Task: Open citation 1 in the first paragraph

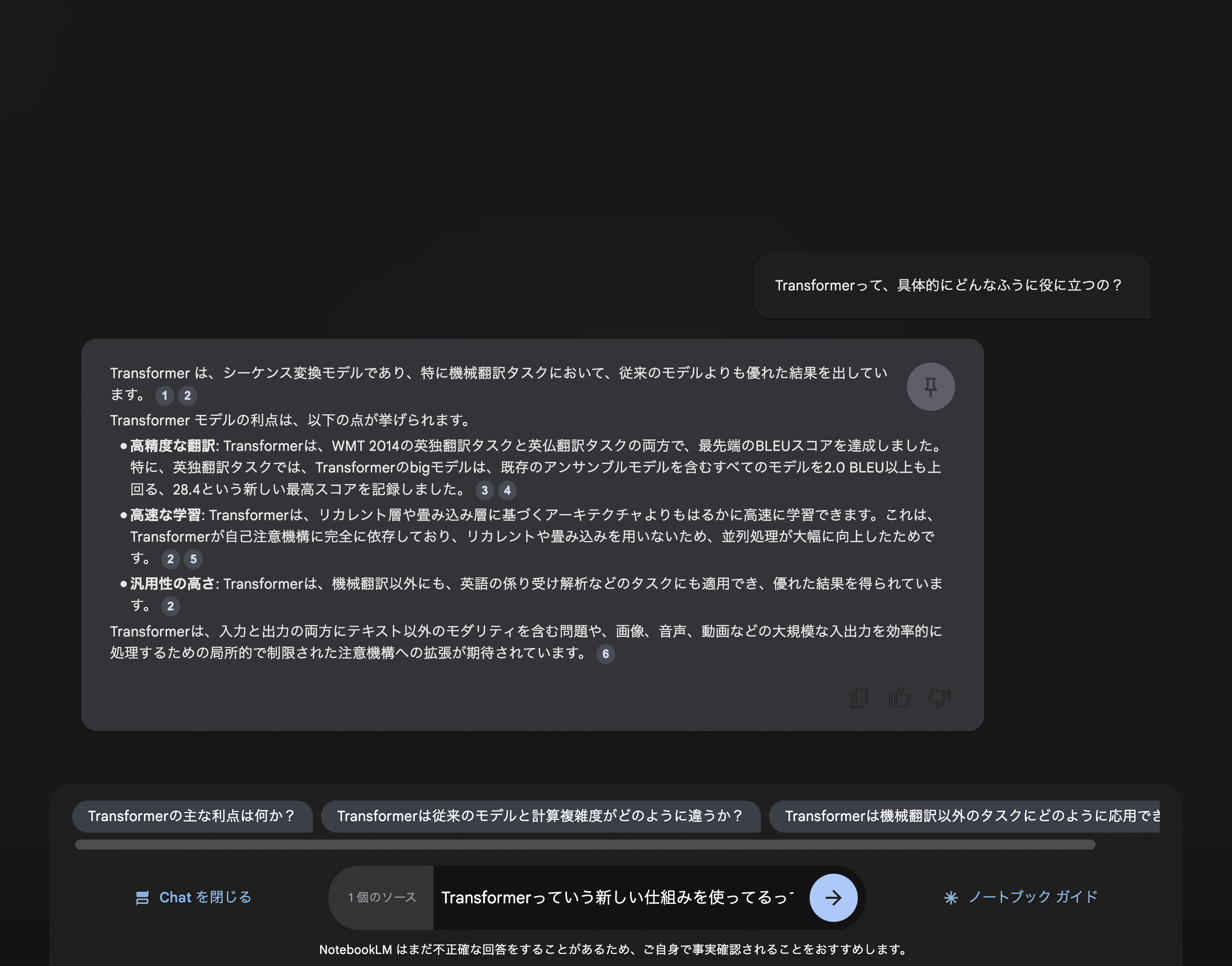Action: [165, 395]
